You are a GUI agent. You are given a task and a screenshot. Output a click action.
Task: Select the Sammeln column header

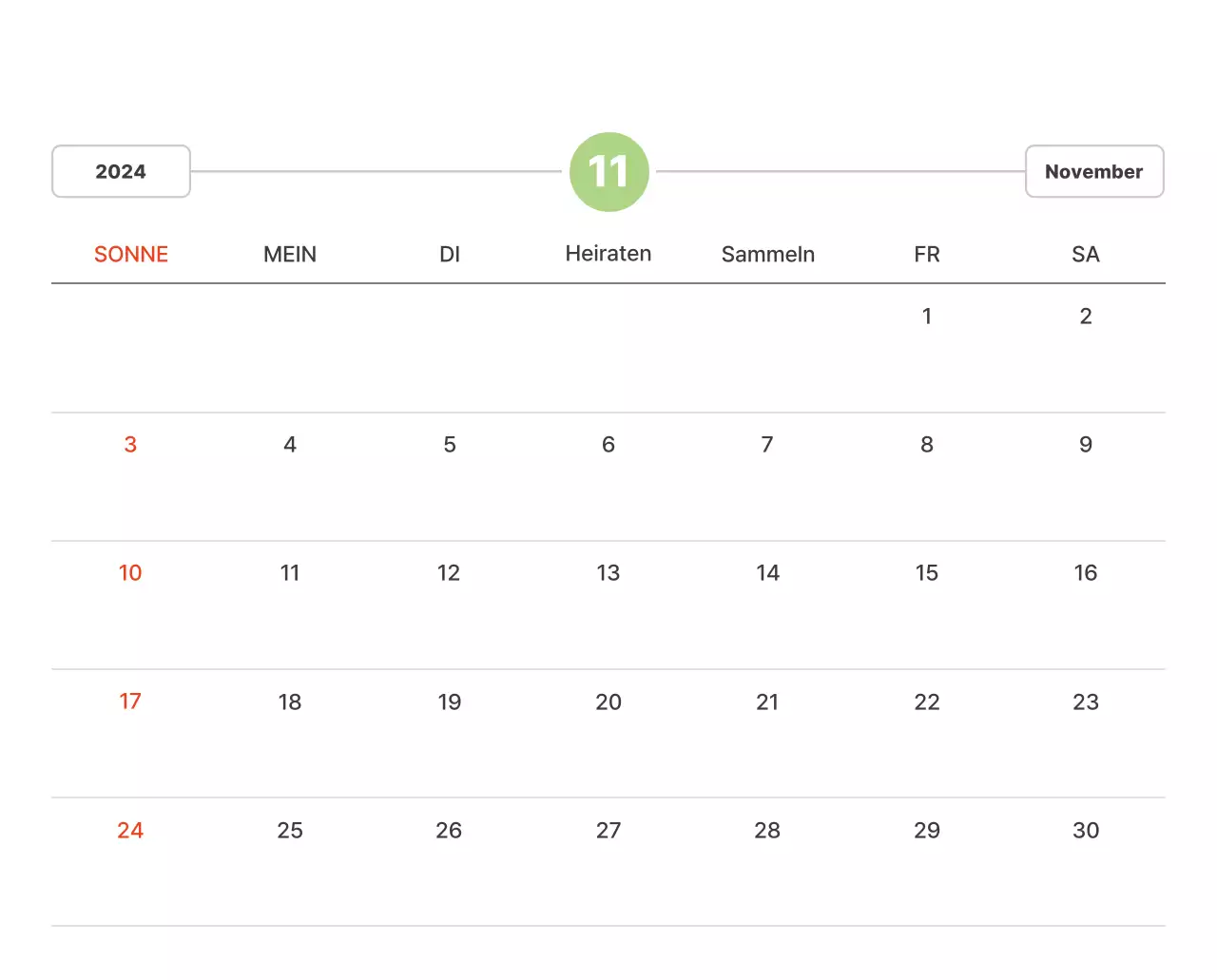tap(767, 254)
